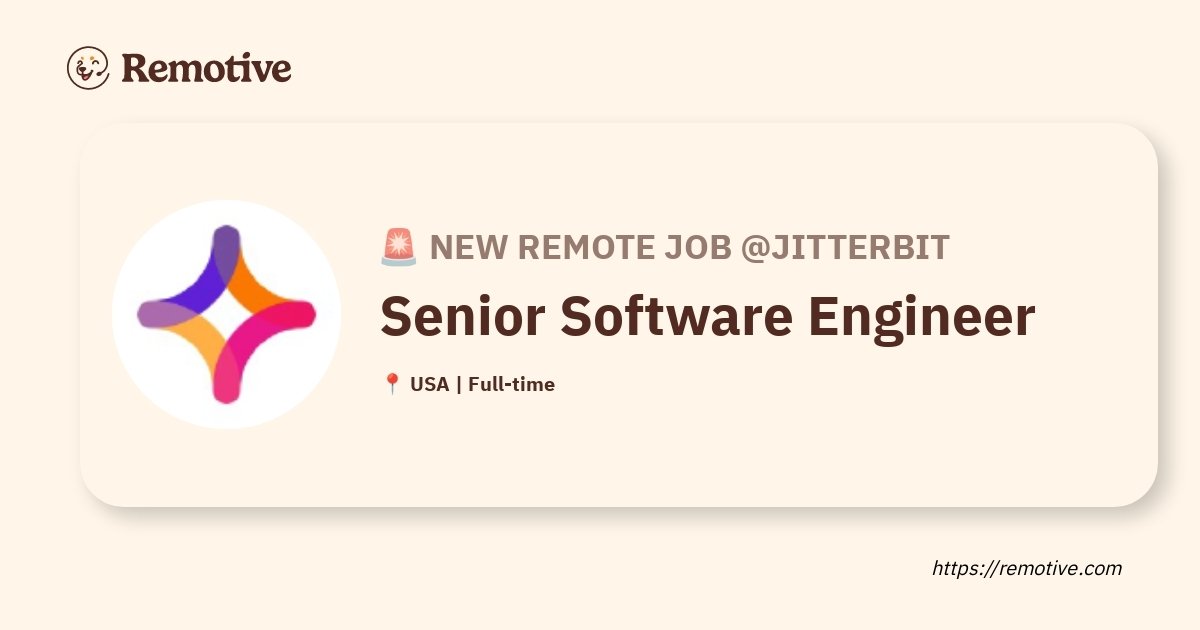Click the @JITTERBIT mention
1200x630 pixels.
(x=845, y=247)
